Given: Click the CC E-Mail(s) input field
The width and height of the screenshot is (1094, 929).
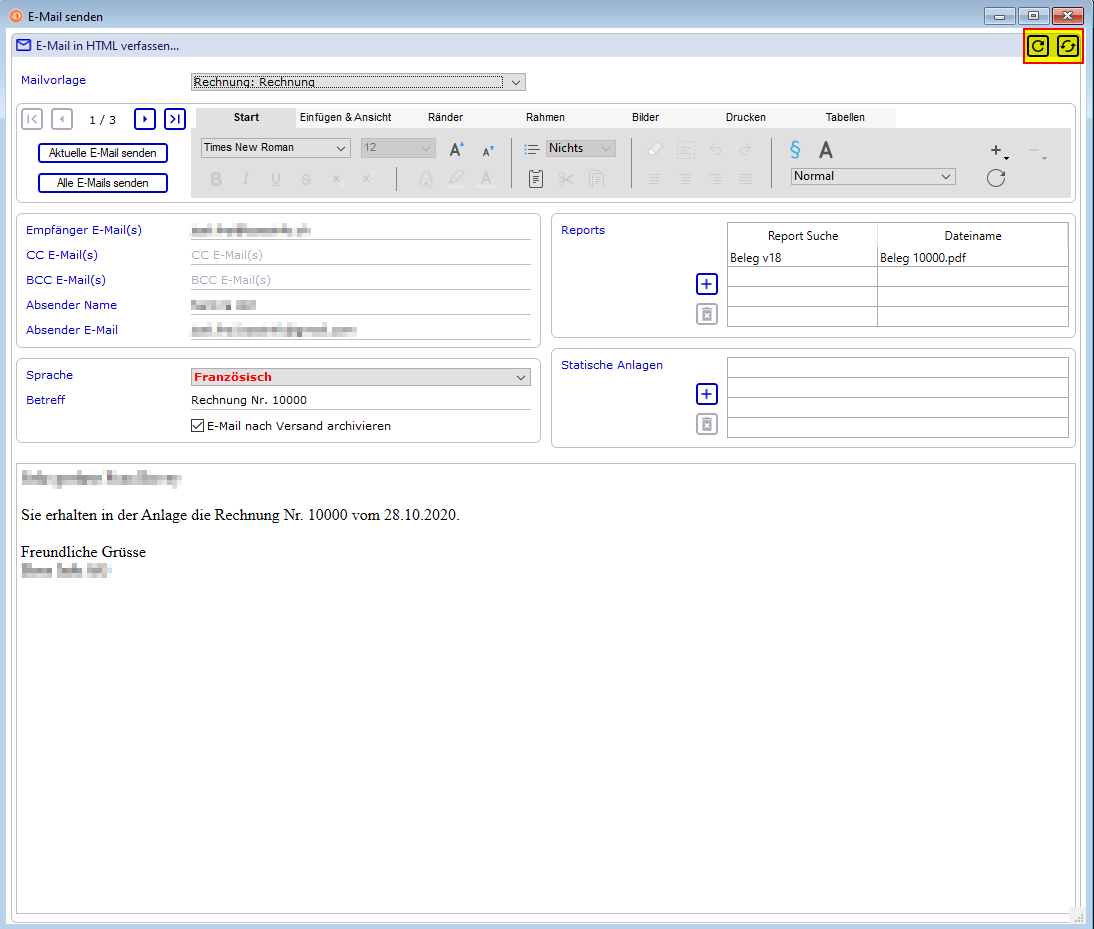Looking at the screenshot, I should 360,255.
